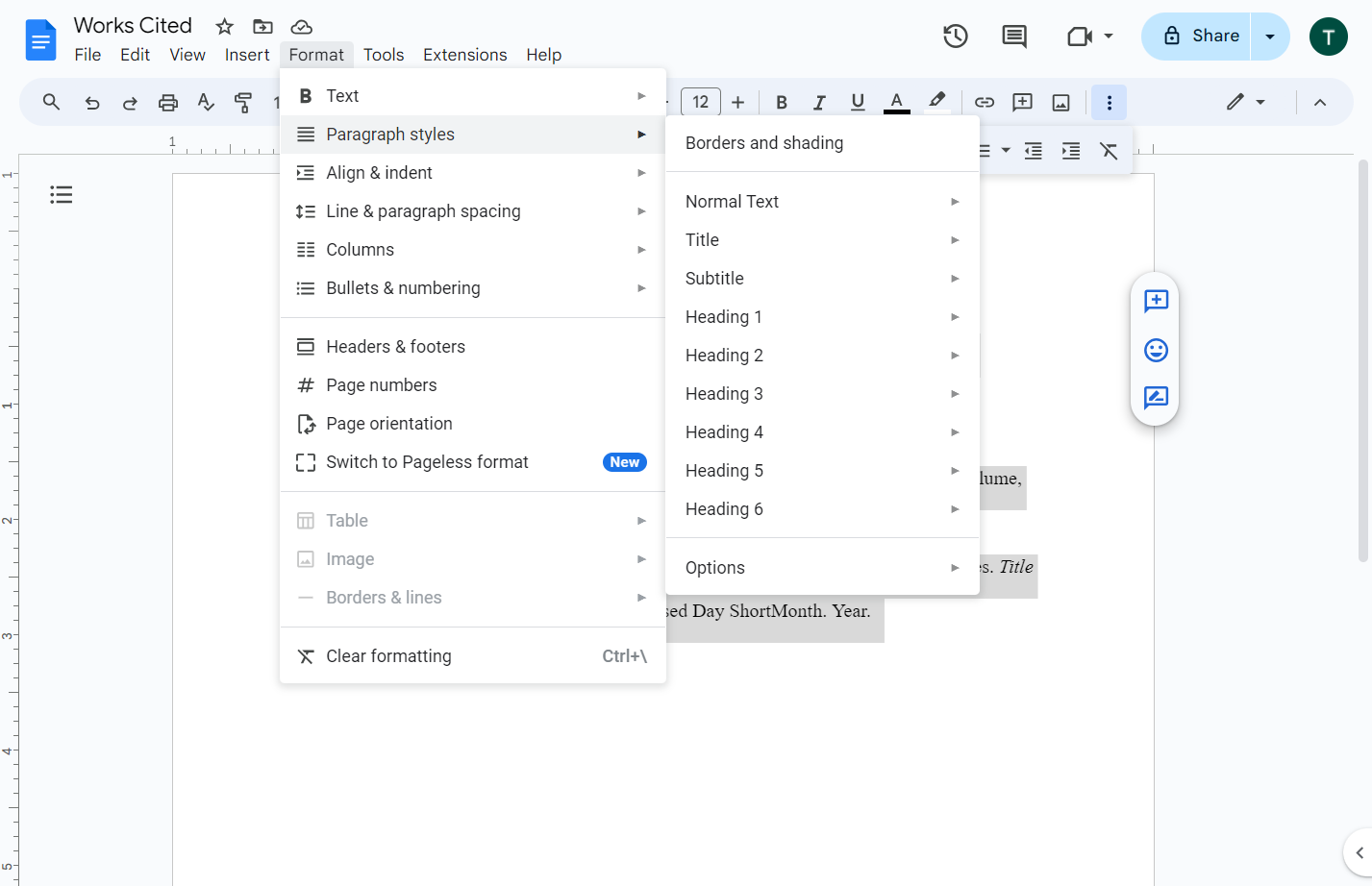Viewport: 1372px width, 886px height.
Task: Select Clear formatting in Format menu
Action: coord(473,656)
